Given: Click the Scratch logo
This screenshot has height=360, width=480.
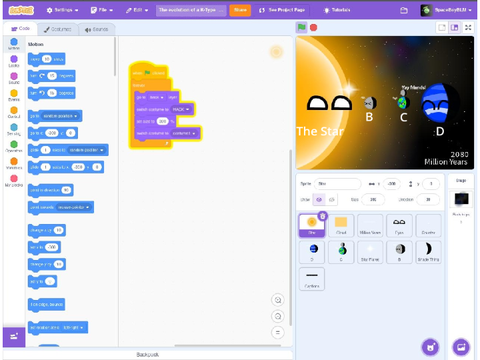Looking at the screenshot, I should pyautogui.click(x=21, y=10).
